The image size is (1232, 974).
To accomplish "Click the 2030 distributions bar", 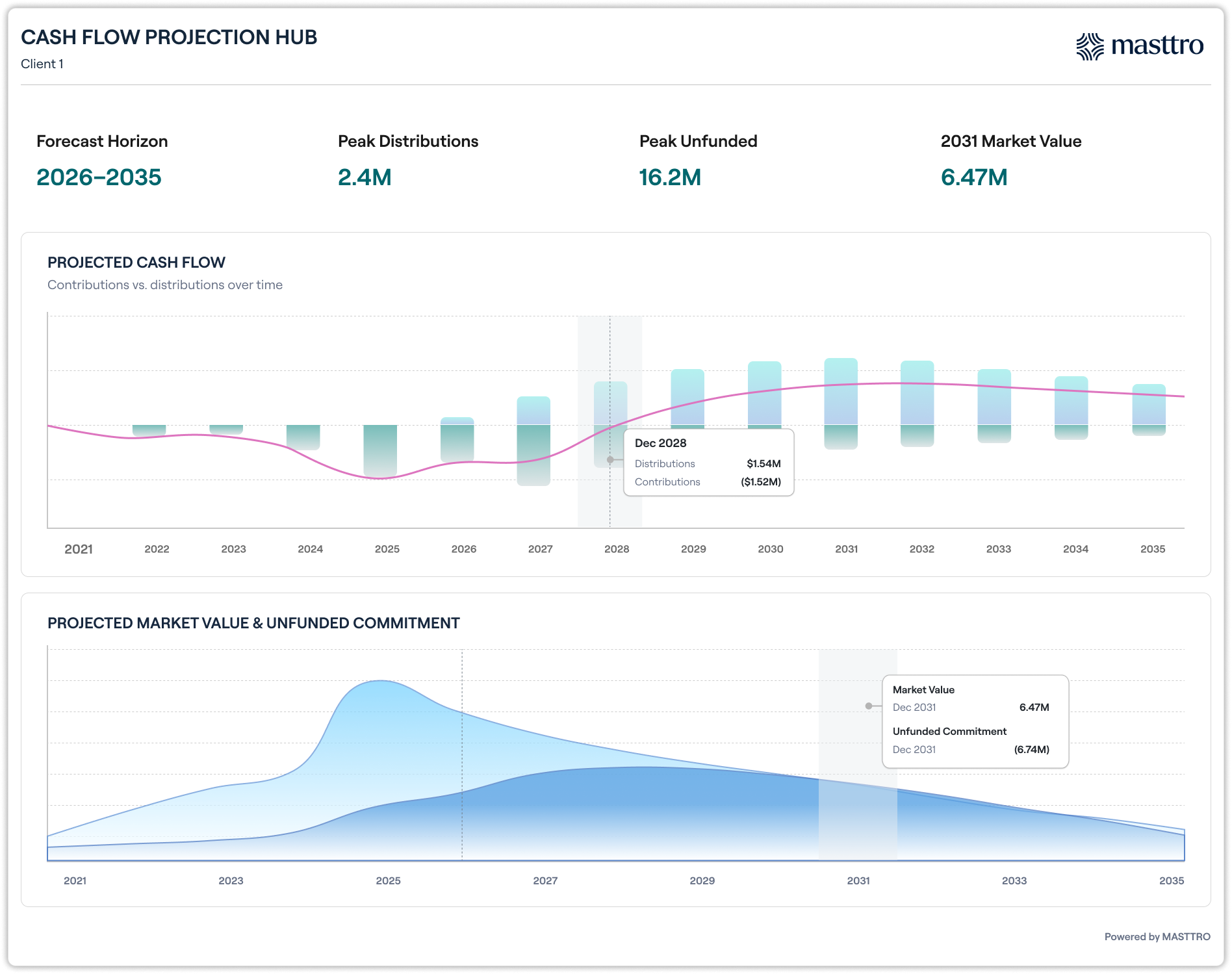I will pos(764,393).
